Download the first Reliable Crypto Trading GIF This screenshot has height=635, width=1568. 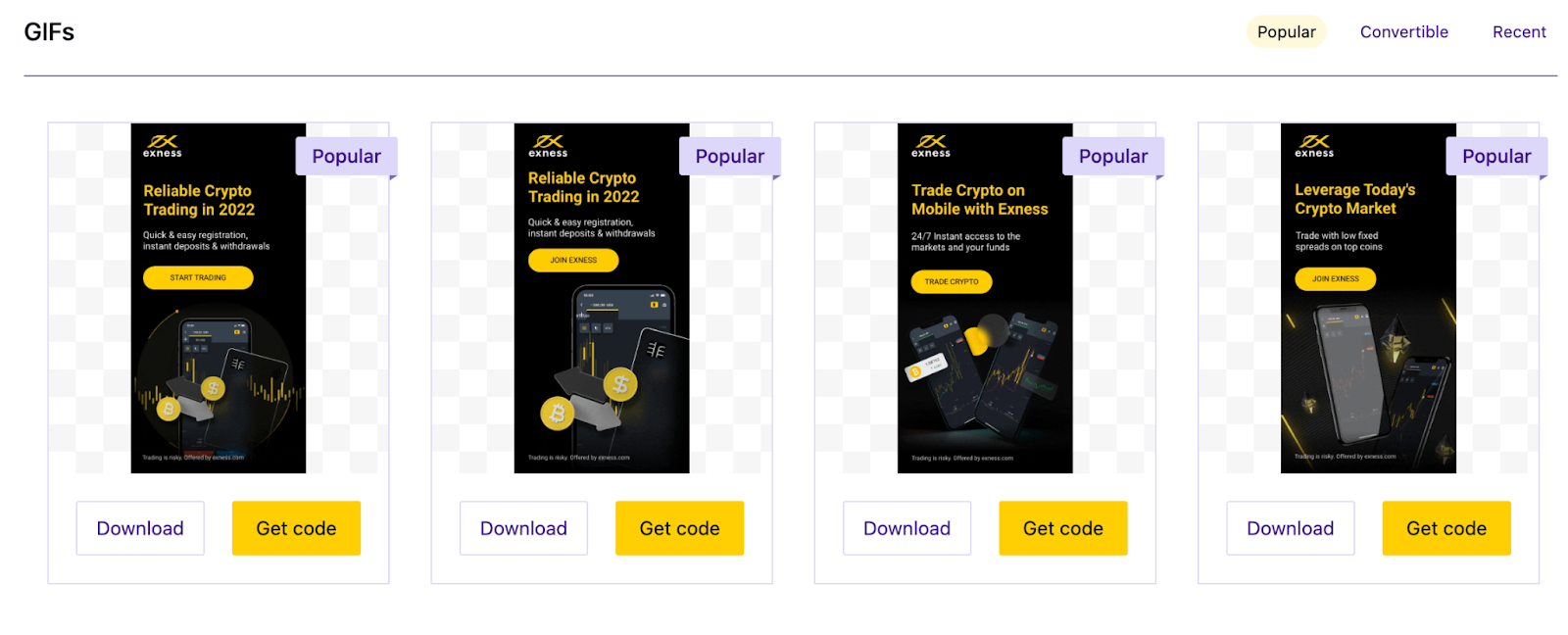click(140, 528)
